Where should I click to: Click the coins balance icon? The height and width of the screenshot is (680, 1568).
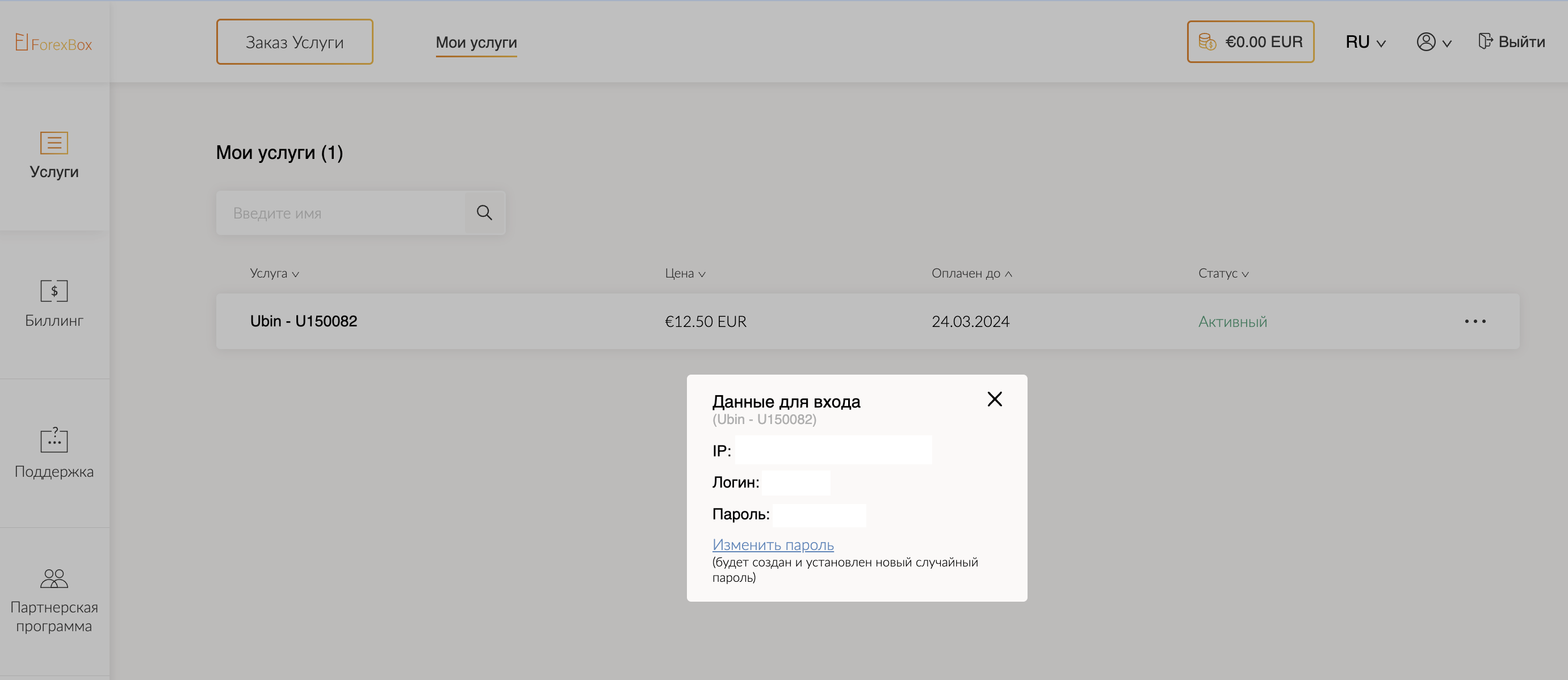pyautogui.click(x=1207, y=42)
